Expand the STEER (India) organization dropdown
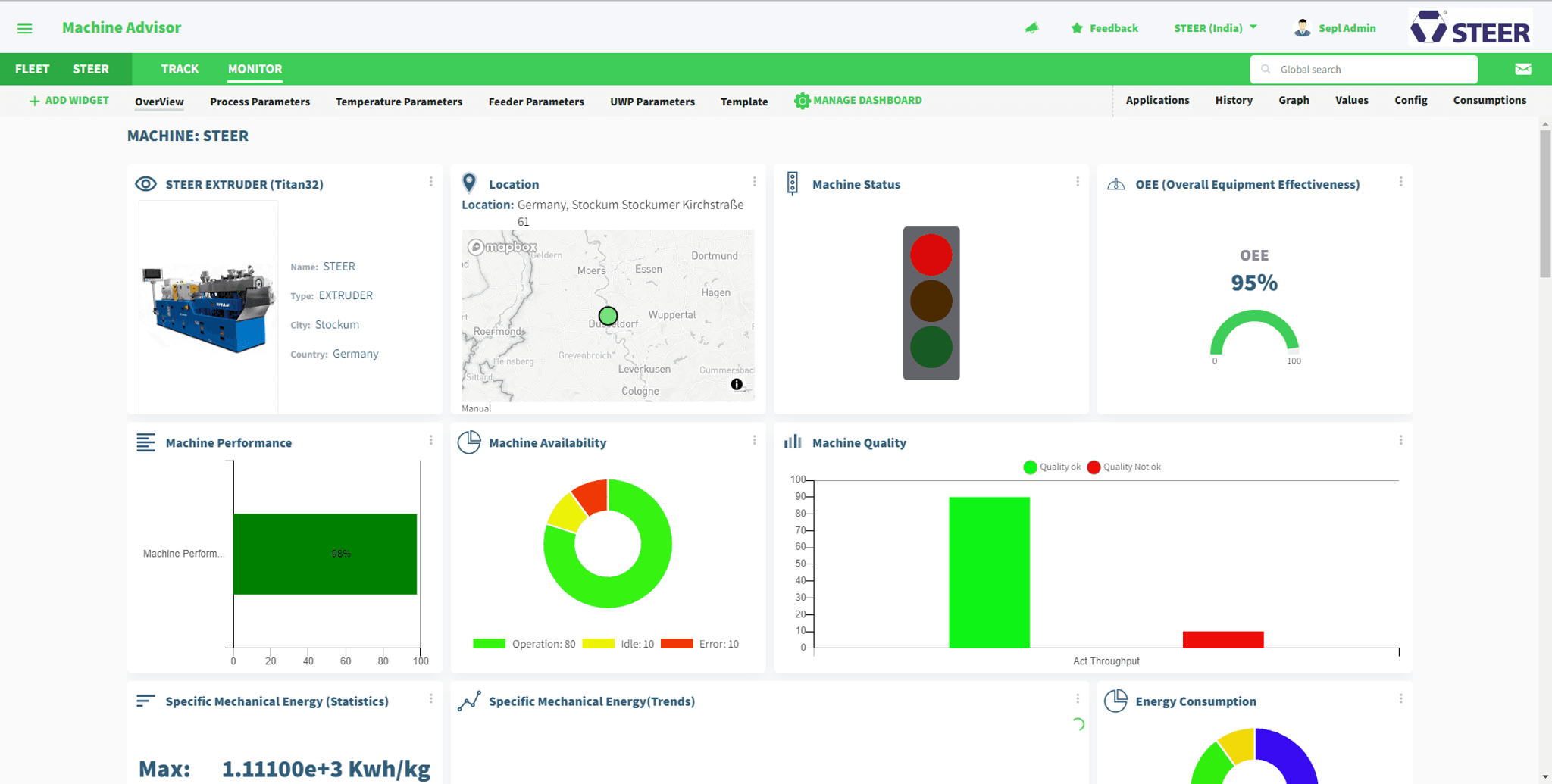1552x784 pixels. point(1215,28)
